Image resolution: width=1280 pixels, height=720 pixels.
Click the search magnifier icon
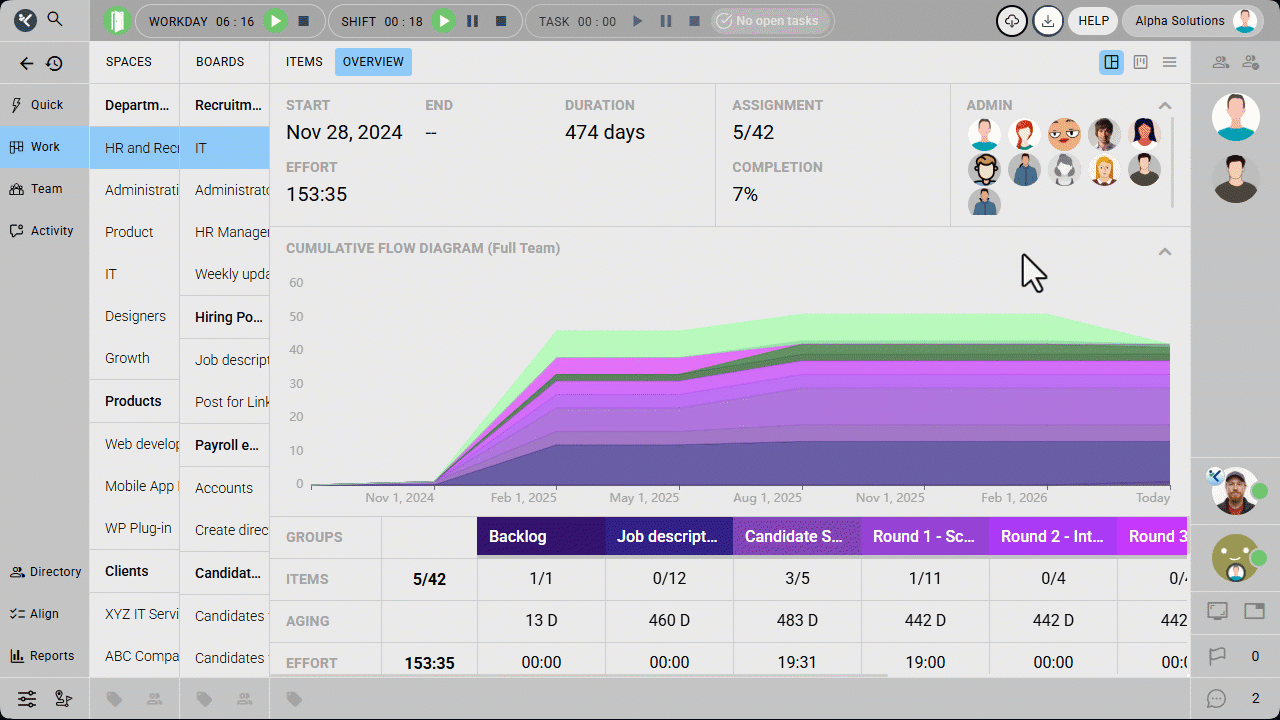(55, 20)
